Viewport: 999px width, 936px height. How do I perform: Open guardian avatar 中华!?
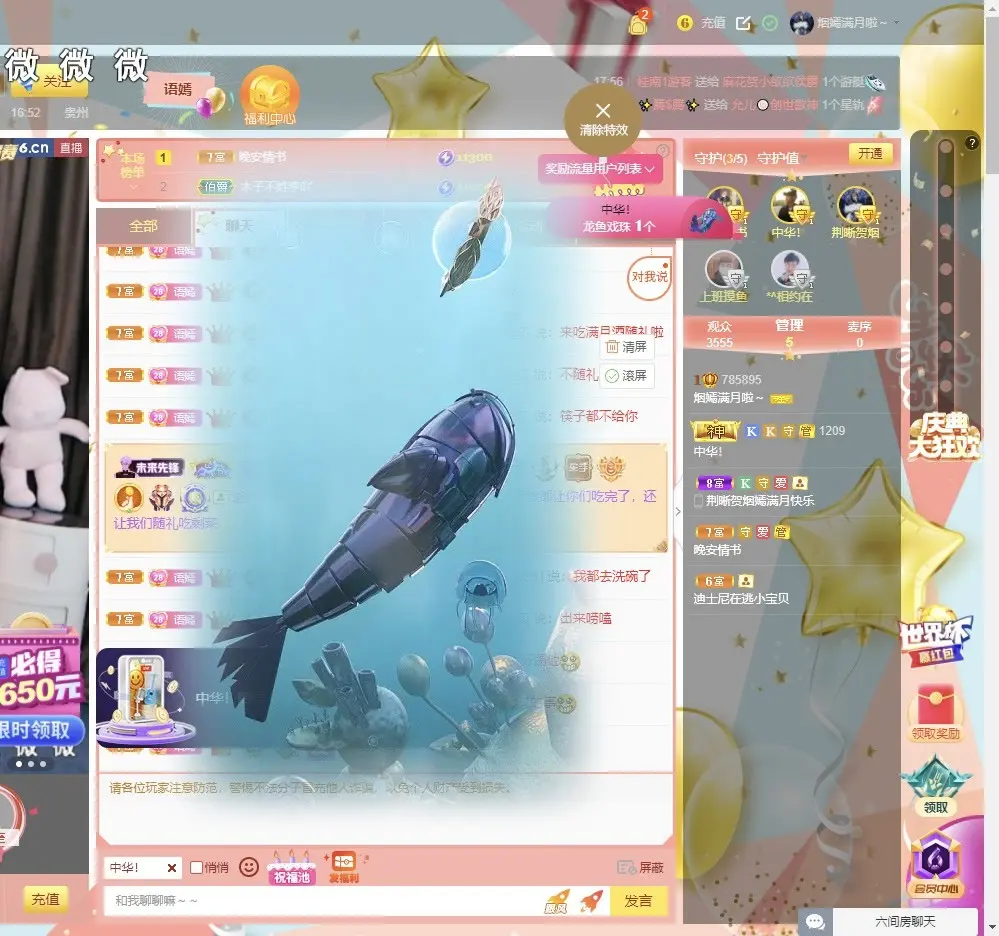[789, 206]
